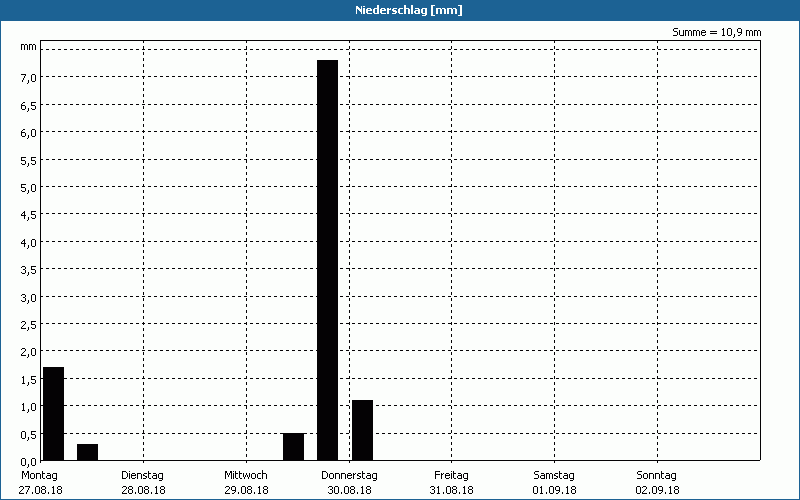Viewport: 800px width, 500px height.
Task: Click the 7,0 y-axis value
Action: pyautogui.click(x=29, y=78)
